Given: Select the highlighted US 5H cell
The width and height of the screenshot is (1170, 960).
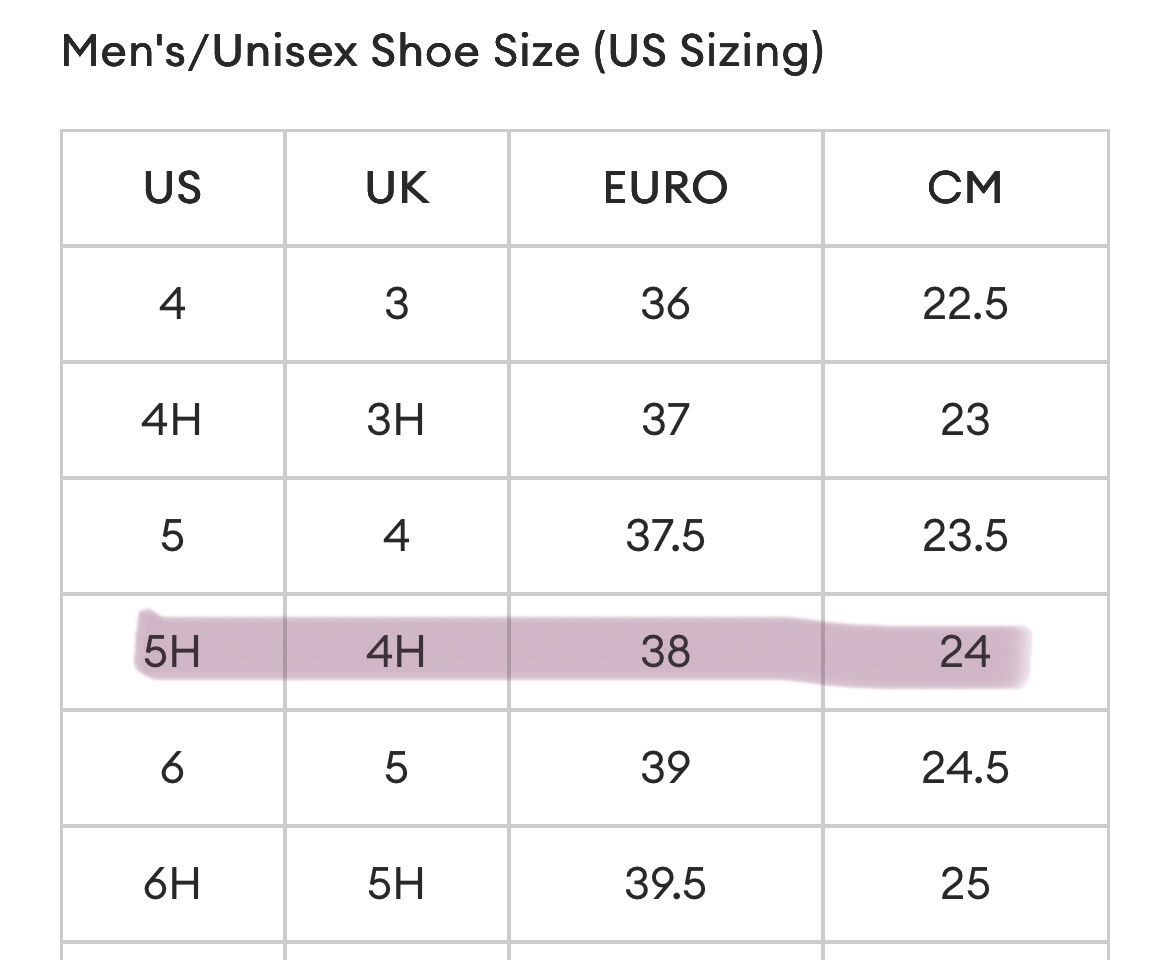Looking at the screenshot, I should (x=173, y=652).
